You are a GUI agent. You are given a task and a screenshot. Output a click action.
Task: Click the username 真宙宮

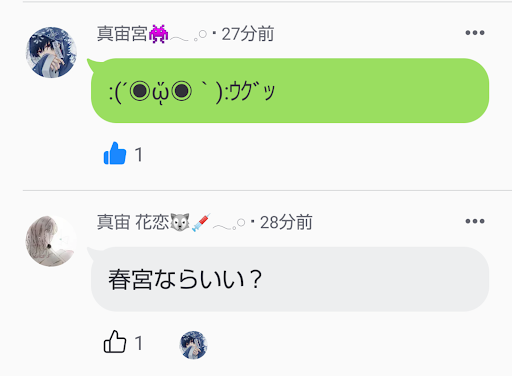click(x=122, y=34)
